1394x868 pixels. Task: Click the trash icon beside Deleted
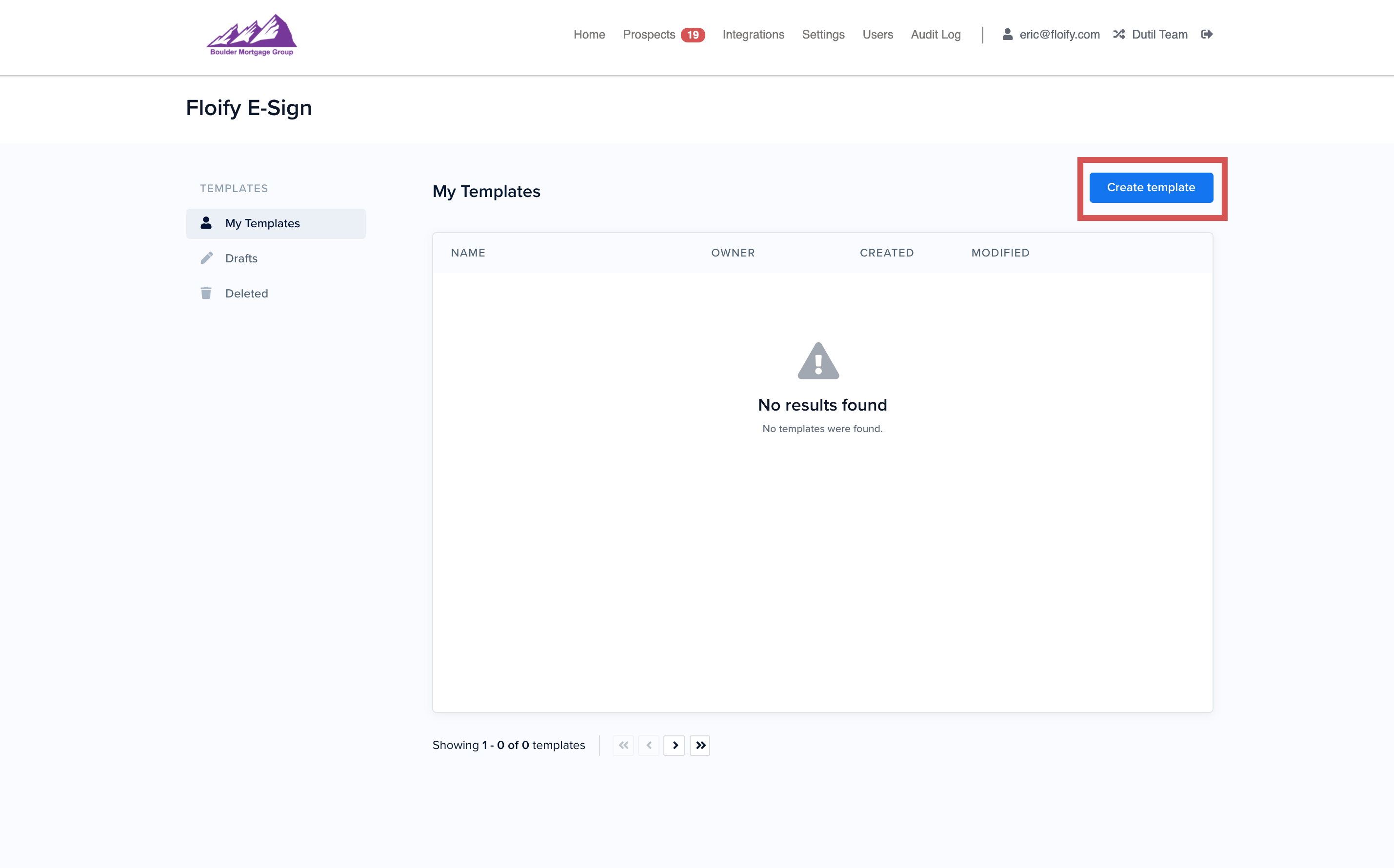coord(207,293)
